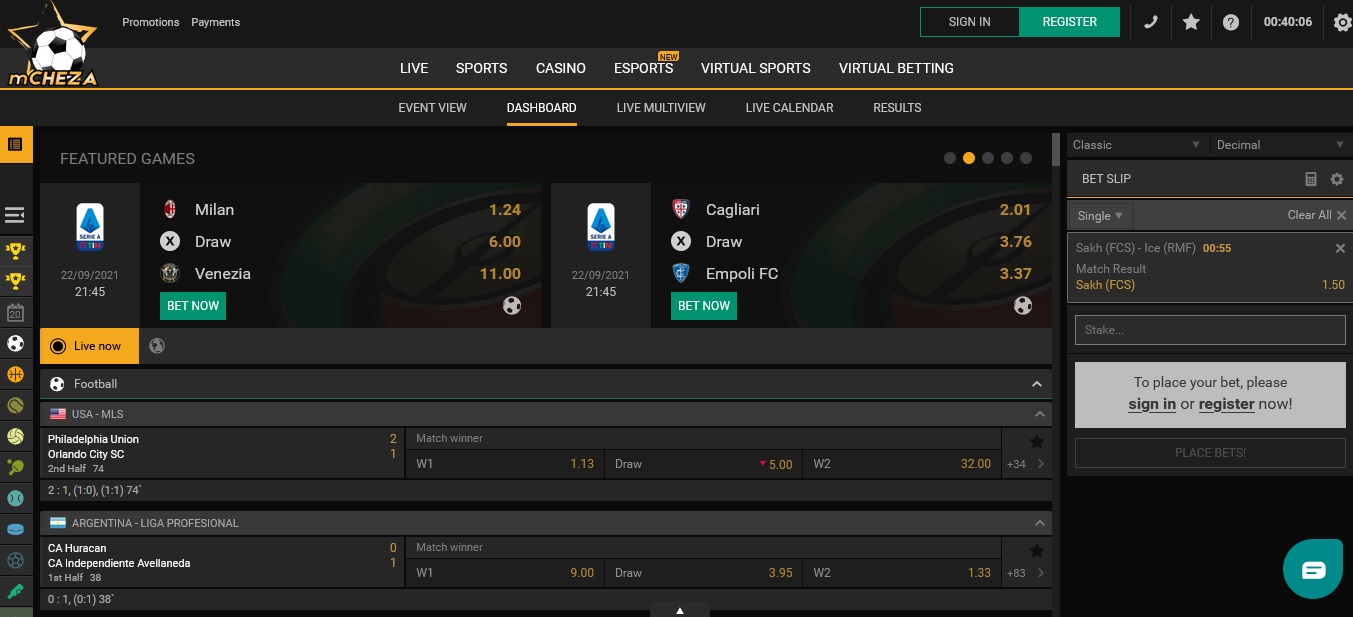This screenshot has width=1353, height=617.
Task: Select the ice hockey puck icon
Action: (x=15, y=529)
